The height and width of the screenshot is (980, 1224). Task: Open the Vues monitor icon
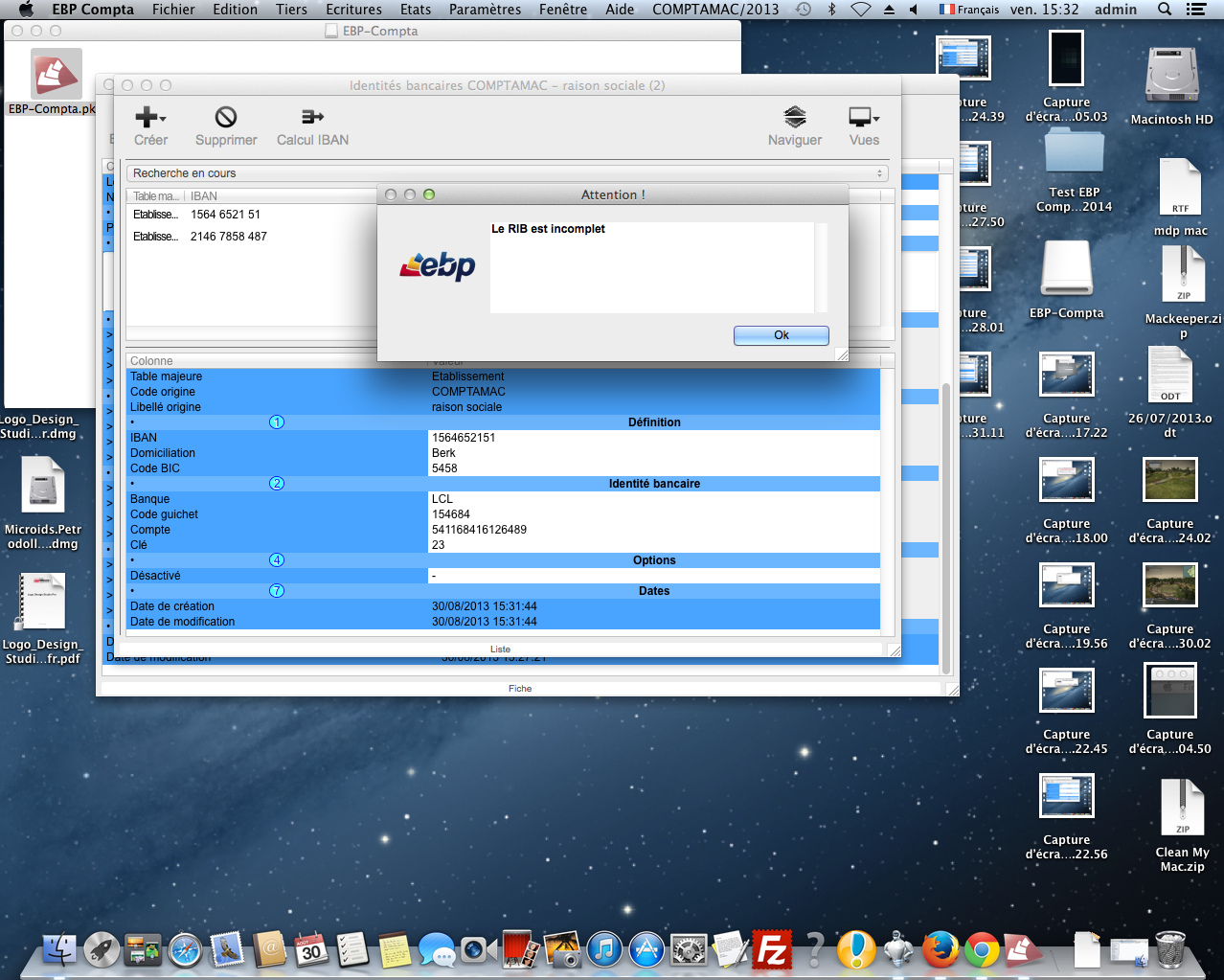point(860,117)
